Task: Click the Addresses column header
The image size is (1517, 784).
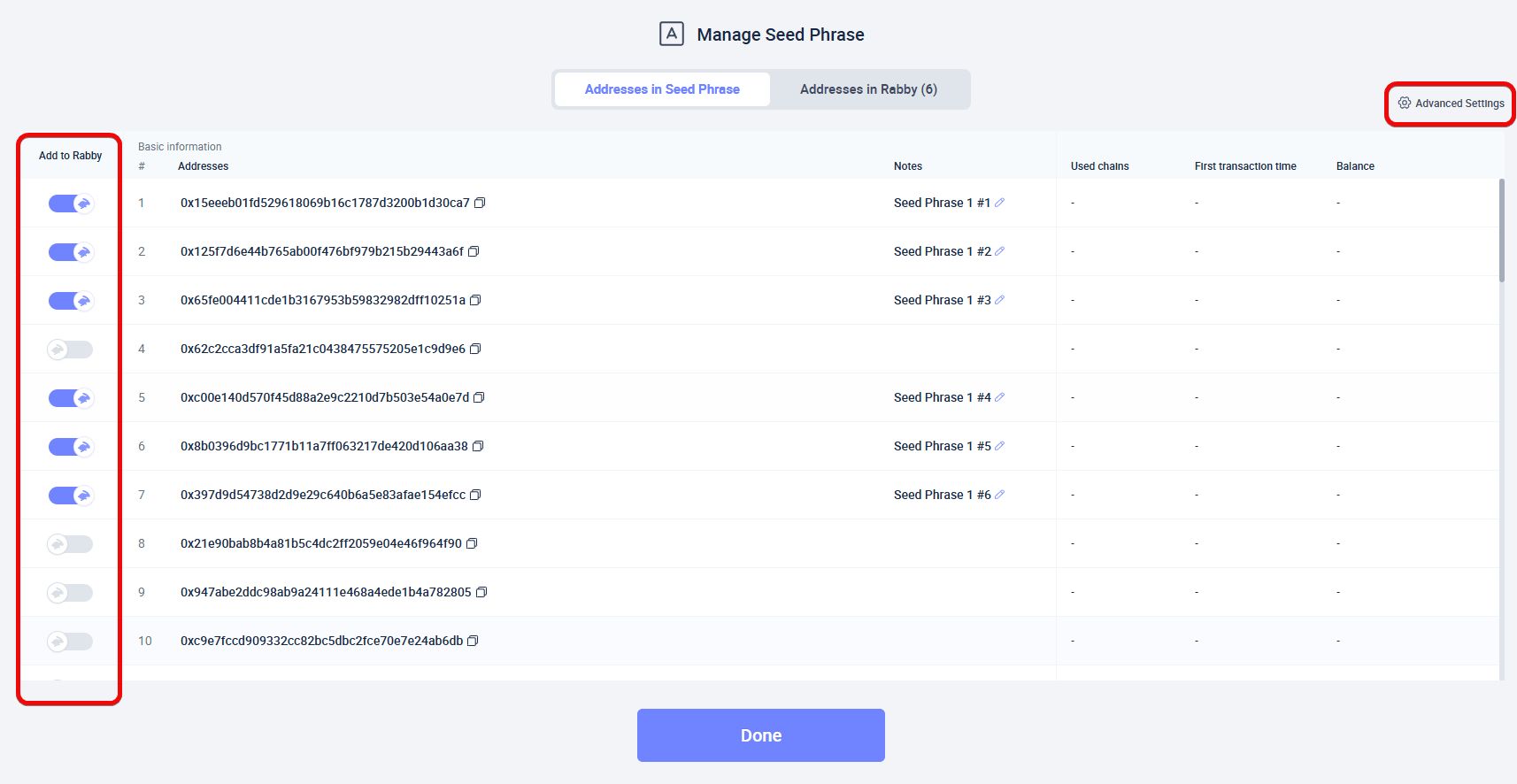Action: [x=203, y=166]
